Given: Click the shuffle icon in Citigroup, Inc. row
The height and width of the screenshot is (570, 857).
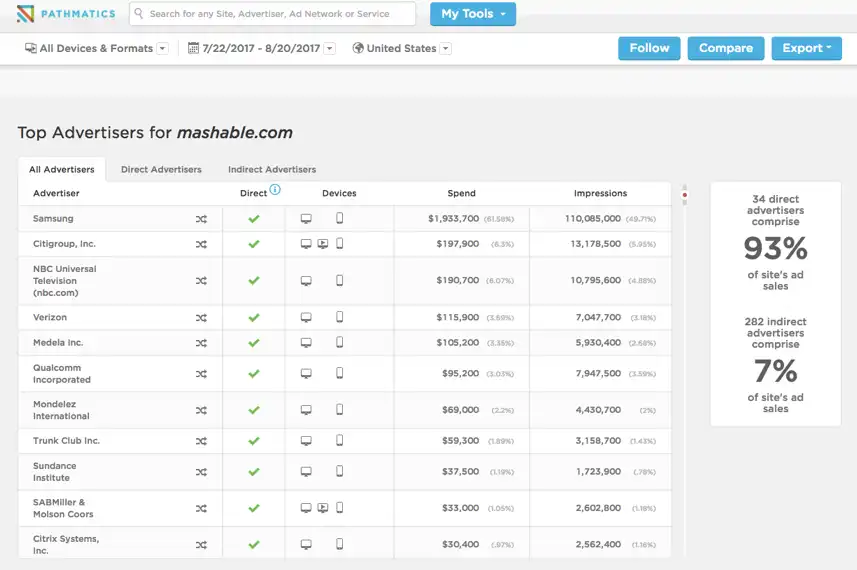Looking at the screenshot, I should [201, 244].
